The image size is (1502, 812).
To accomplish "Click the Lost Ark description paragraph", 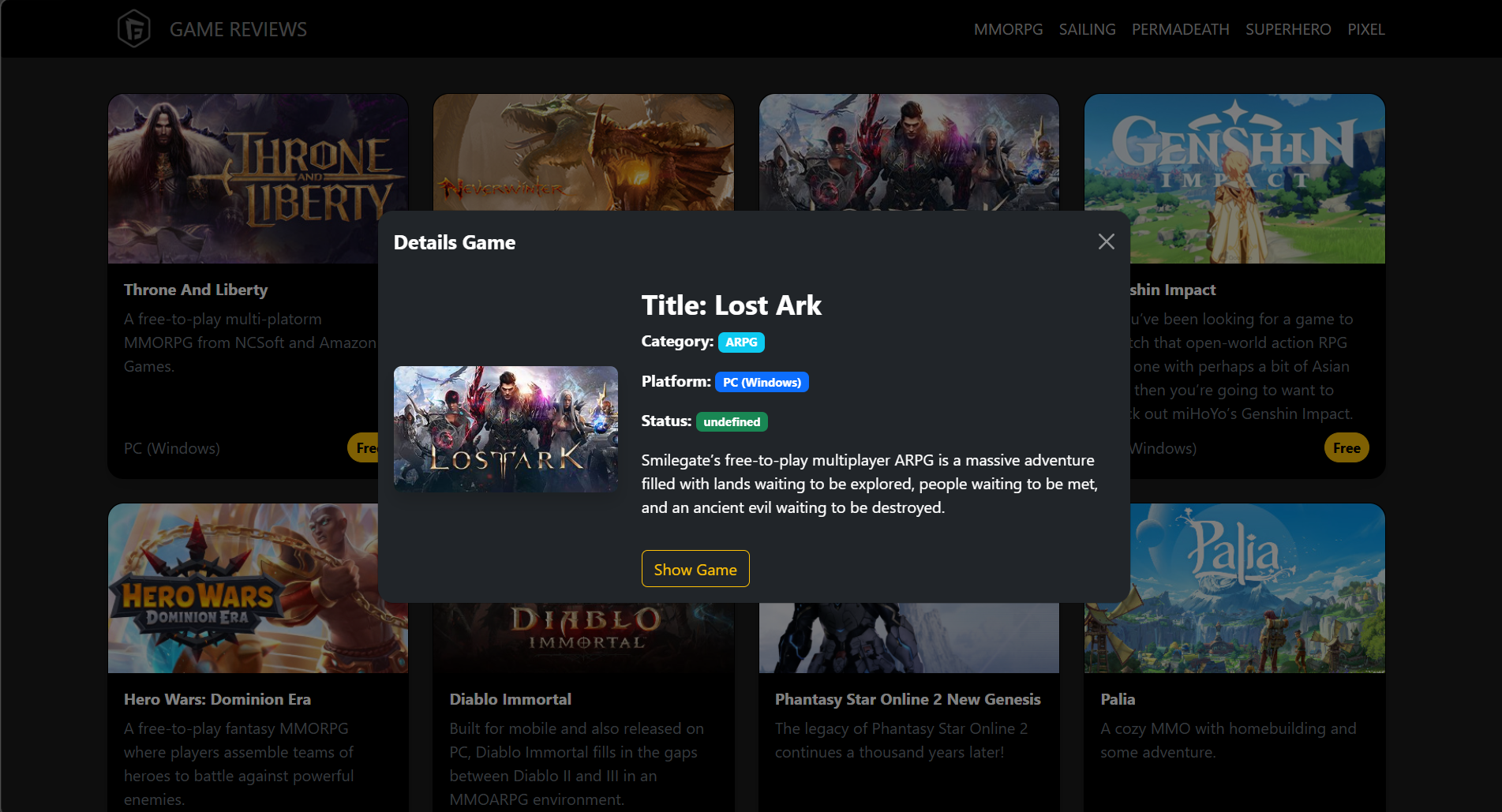I will click(870, 484).
